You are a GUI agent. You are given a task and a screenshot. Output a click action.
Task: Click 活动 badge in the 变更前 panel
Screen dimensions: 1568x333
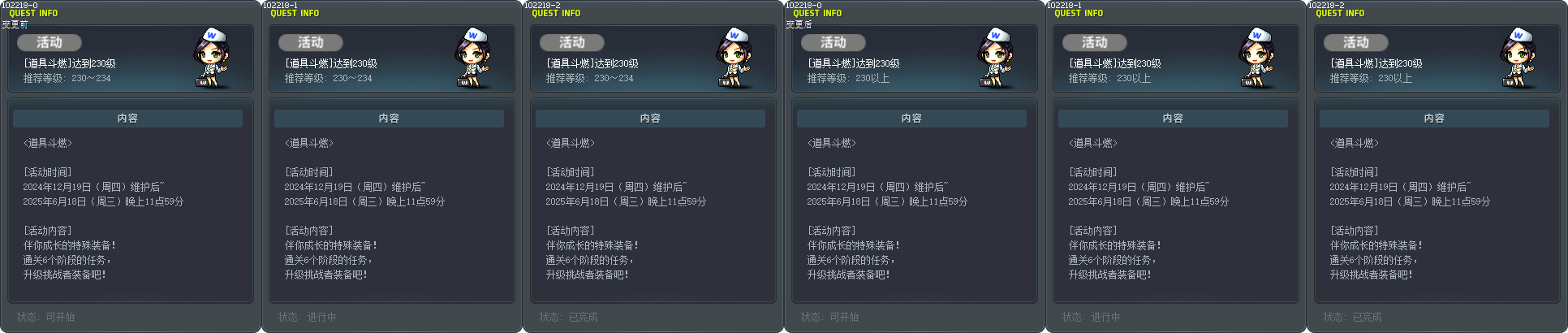click(49, 42)
